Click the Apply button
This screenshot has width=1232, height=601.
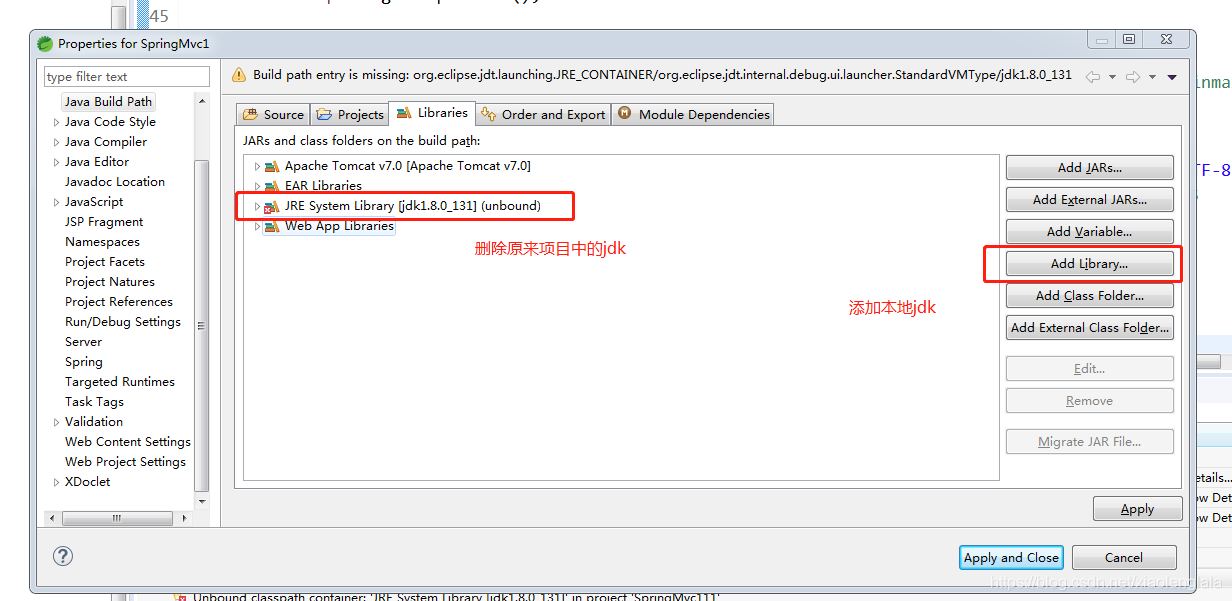[x=1136, y=509]
